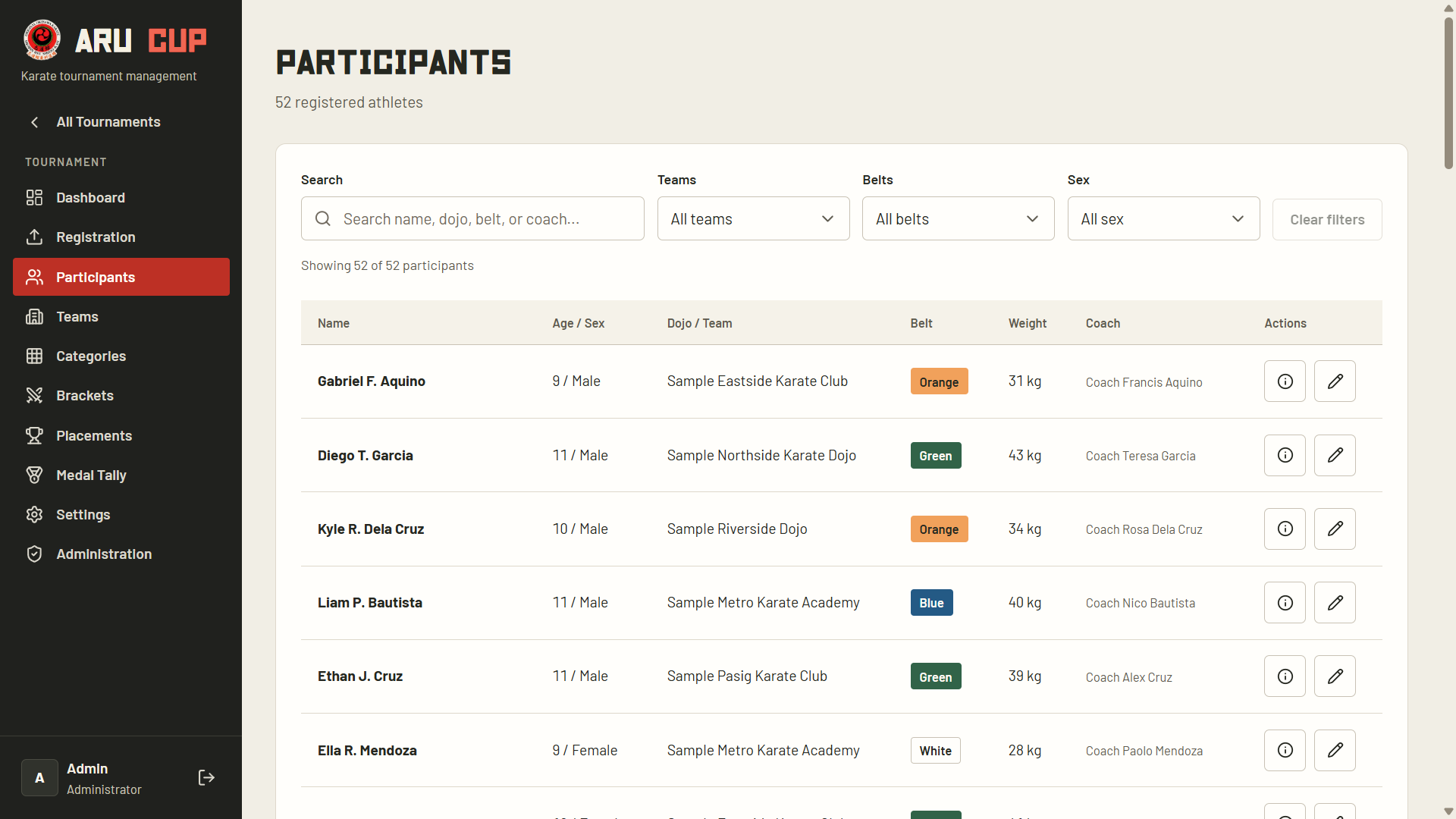
Task: Navigate to Teams section
Action: (121, 316)
